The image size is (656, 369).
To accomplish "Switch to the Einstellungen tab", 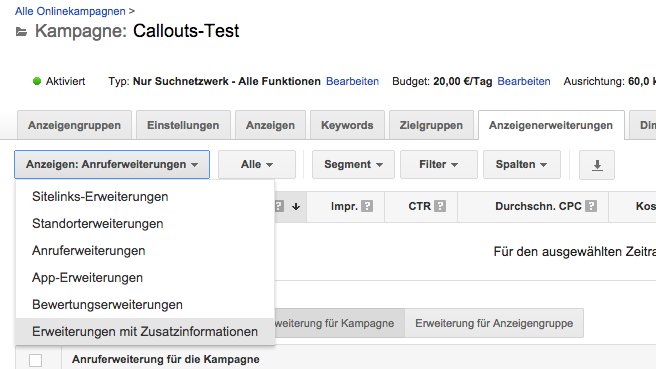I will pyautogui.click(x=183, y=125).
